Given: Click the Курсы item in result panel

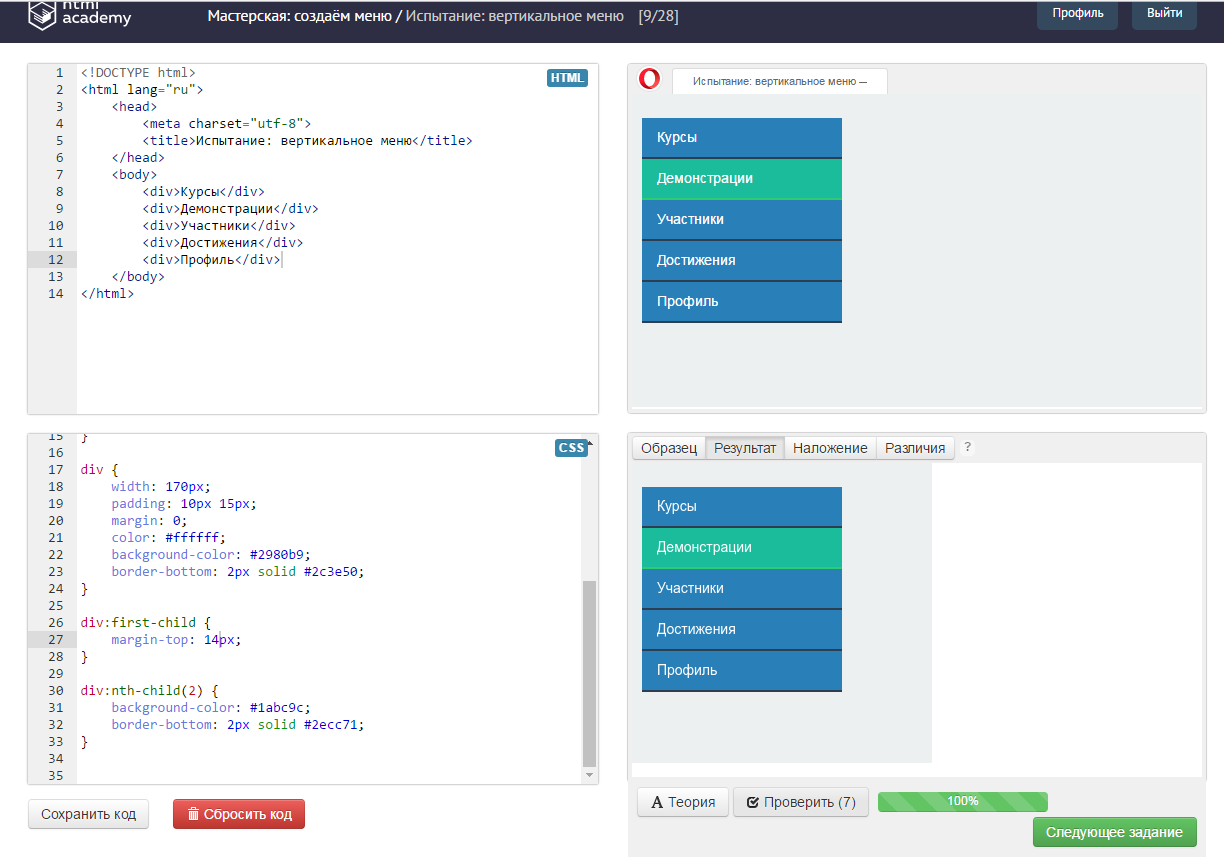Looking at the screenshot, I should pos(742,507).
